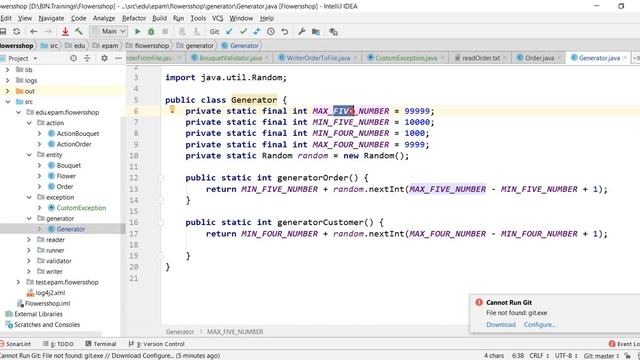Open the CRLF line separator selector
The image size is (640, 360).
[539, 356]
